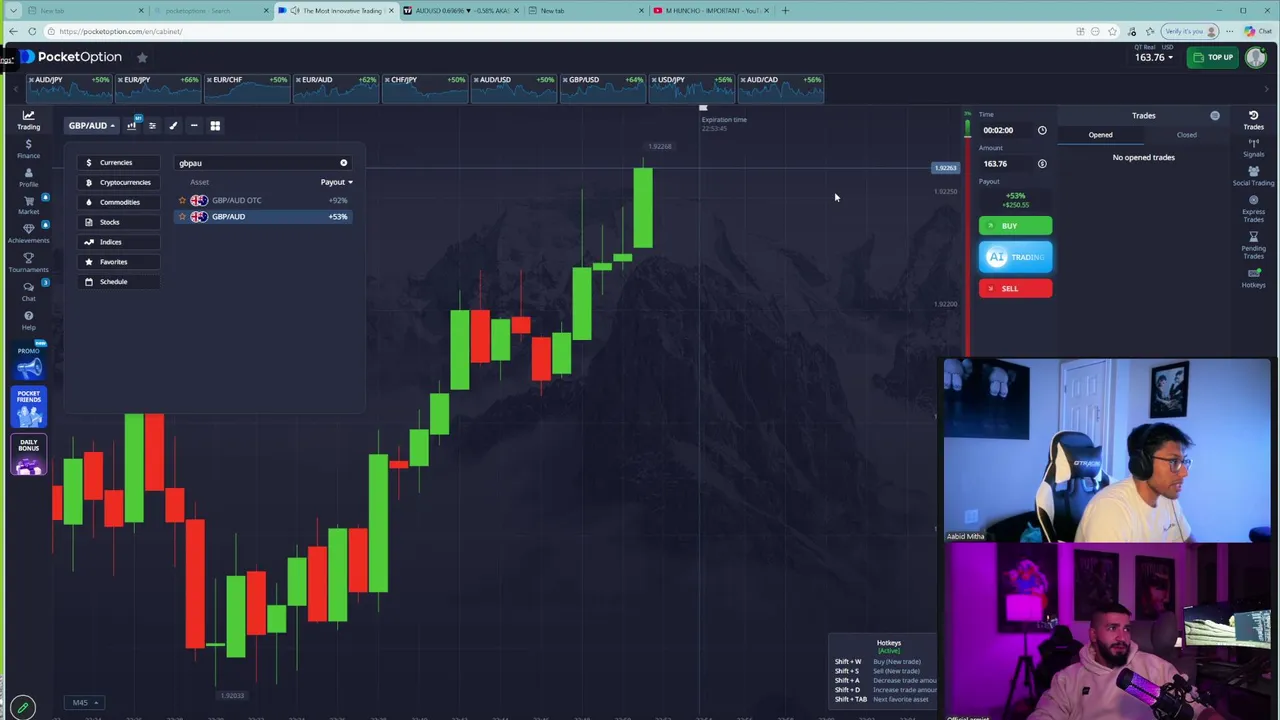Image resolution: width=1280 pixels, height=720 pixels.
Task: Open the user avatar menu
Action: tap(1256, 57)
